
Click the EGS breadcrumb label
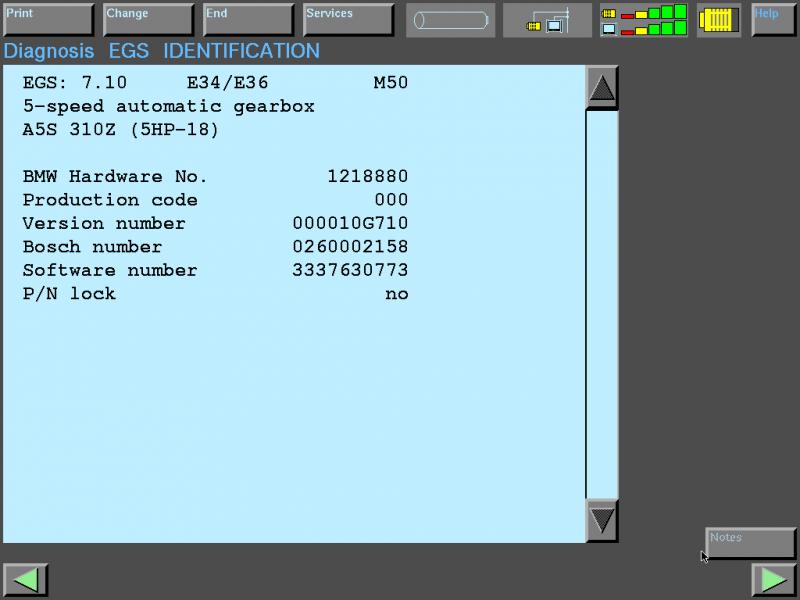point(128,51)
